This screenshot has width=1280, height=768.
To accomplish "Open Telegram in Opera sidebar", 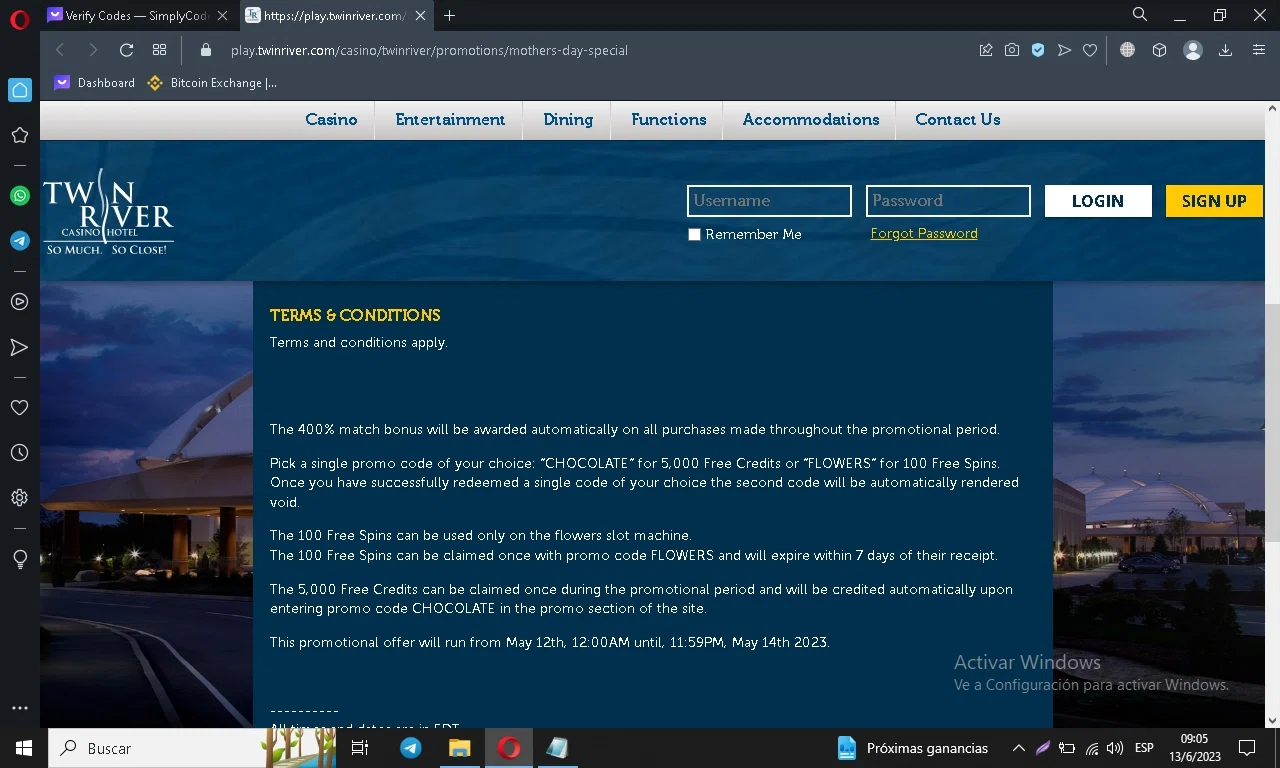I will click(19, 241).
